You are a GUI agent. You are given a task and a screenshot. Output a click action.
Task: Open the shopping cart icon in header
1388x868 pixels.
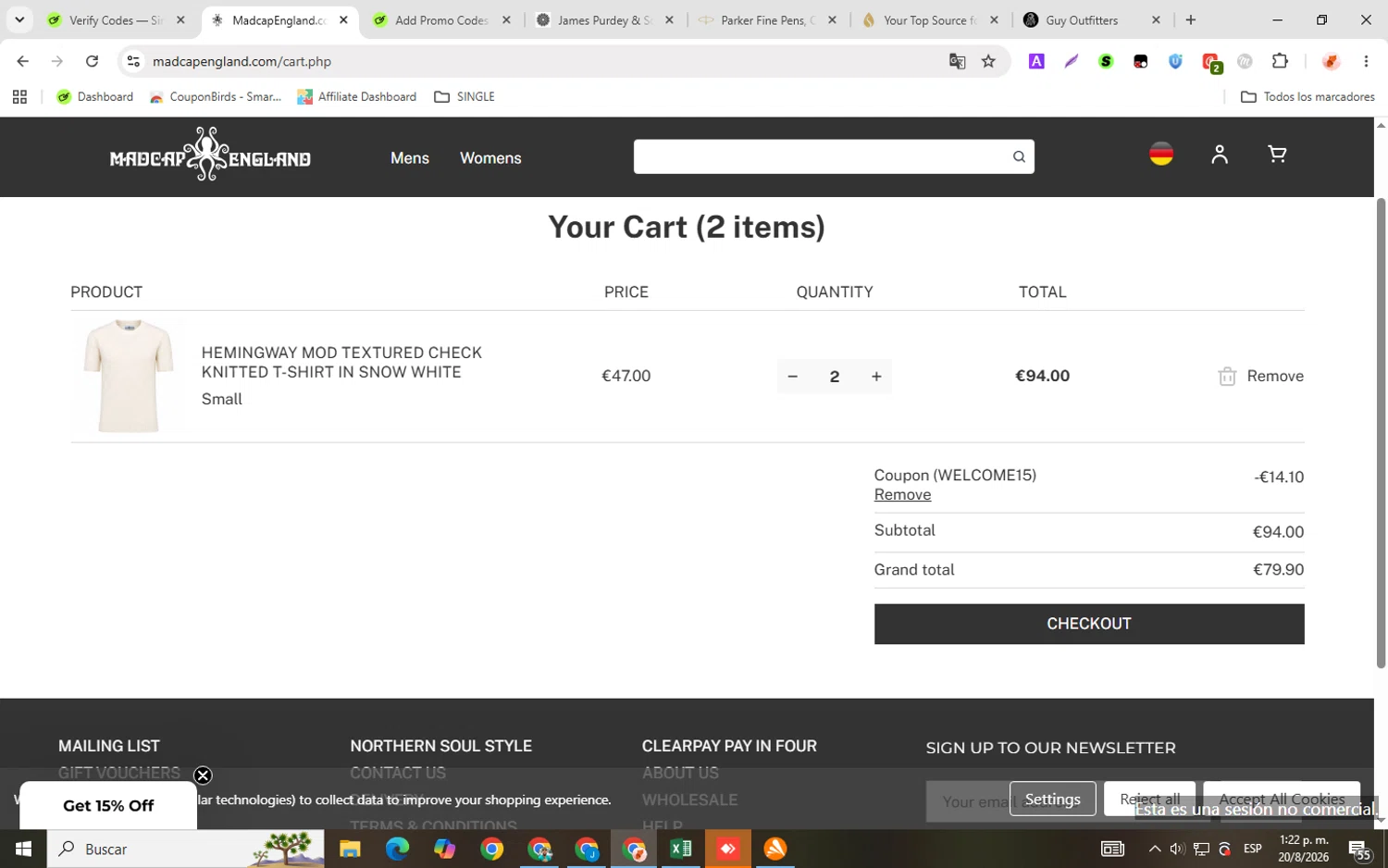[x=1277, y=155]
